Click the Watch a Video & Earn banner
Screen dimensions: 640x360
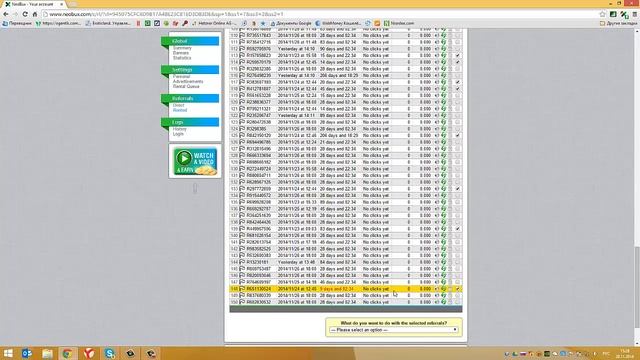(x=195, y=161)
